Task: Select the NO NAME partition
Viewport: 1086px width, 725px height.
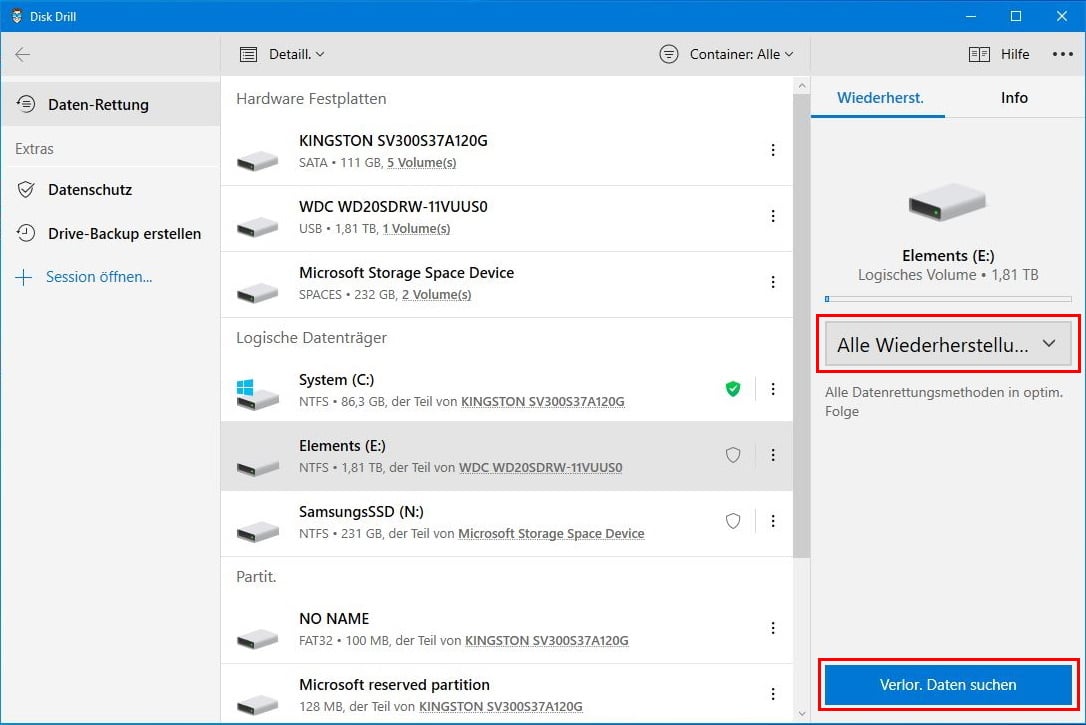Action: (507, 630)
